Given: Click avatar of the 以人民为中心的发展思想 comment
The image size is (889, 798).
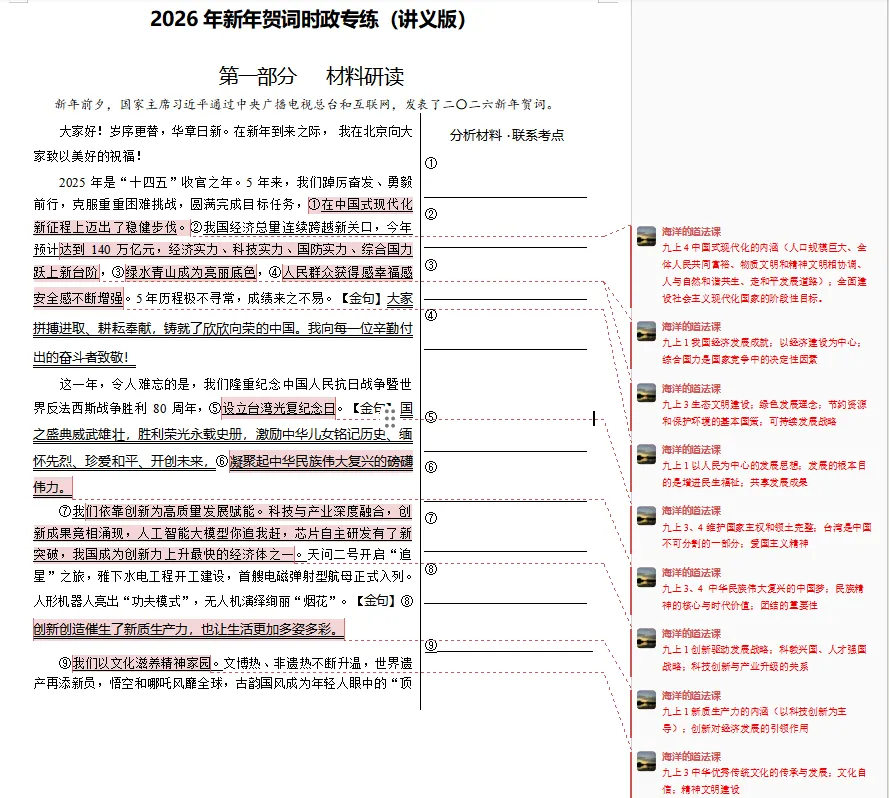Looking at the screenshot, I should click(x=646, y=454).
